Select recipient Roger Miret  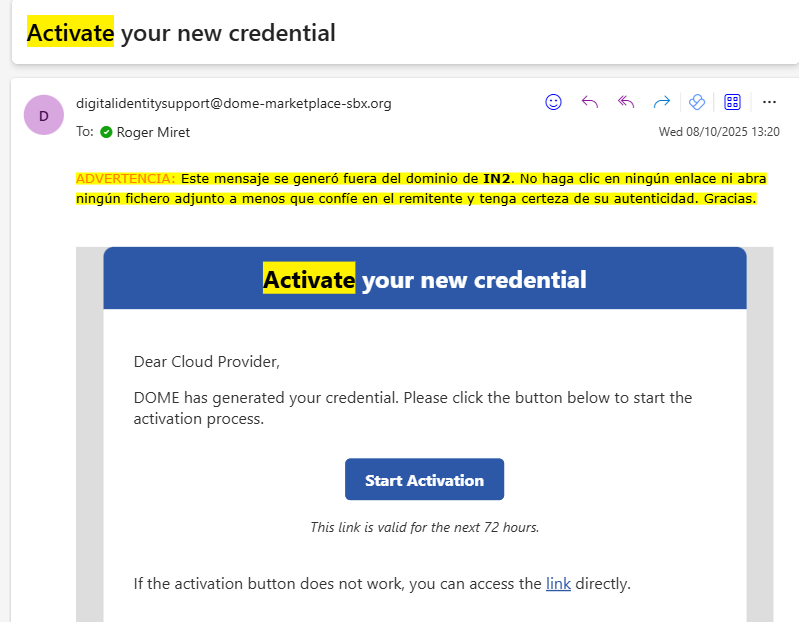tap(153, 132)
